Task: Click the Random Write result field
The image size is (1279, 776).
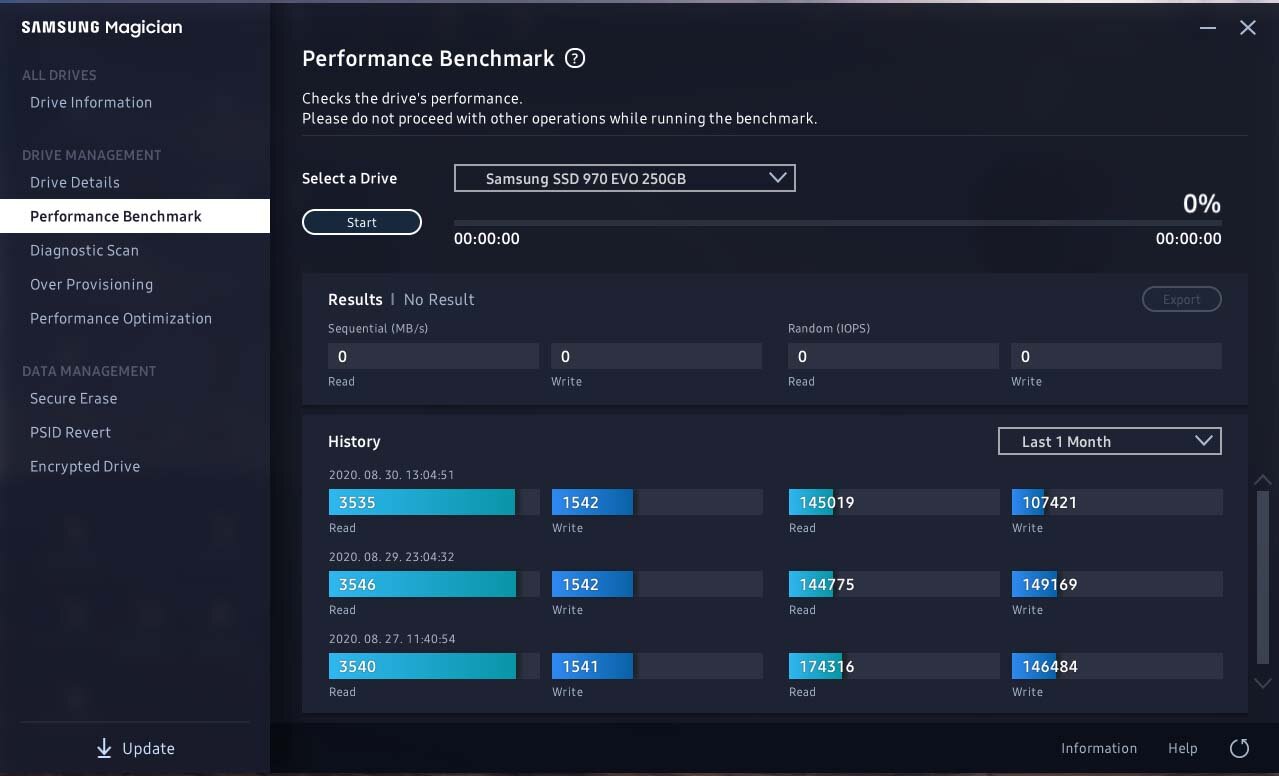Action: coord(1116,356)
